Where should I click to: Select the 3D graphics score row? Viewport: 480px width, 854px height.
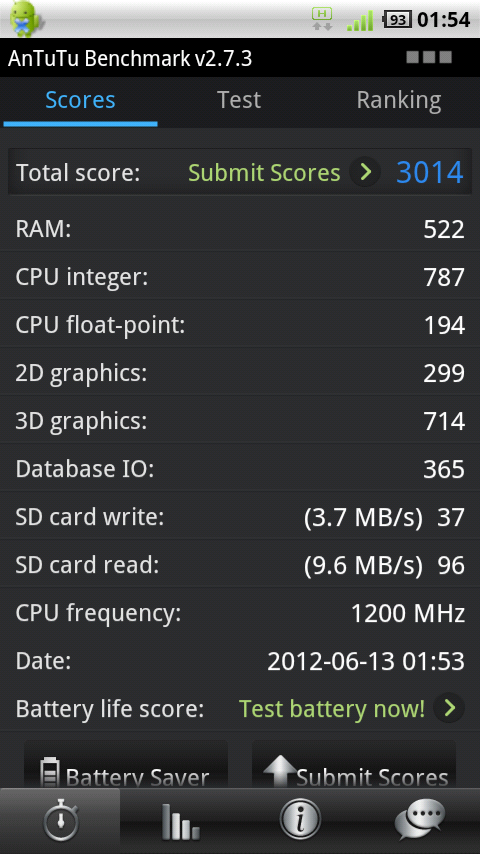pos(240,421)
